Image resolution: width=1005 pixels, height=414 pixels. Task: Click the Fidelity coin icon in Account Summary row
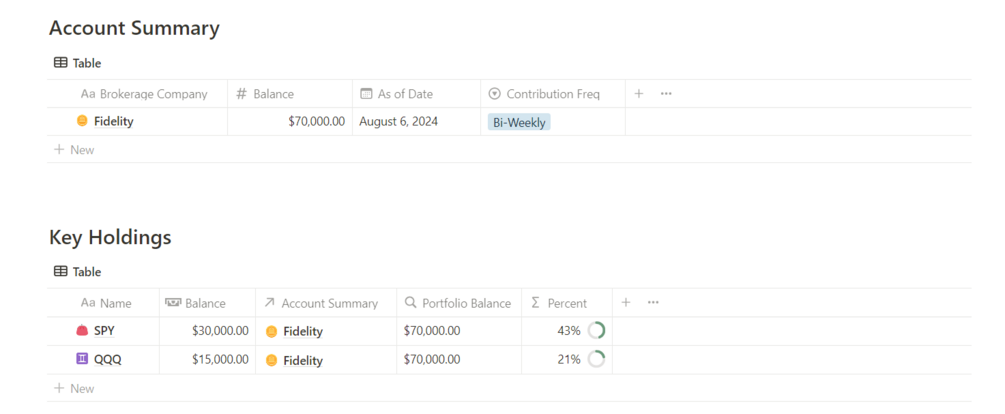tap(82, 122)
